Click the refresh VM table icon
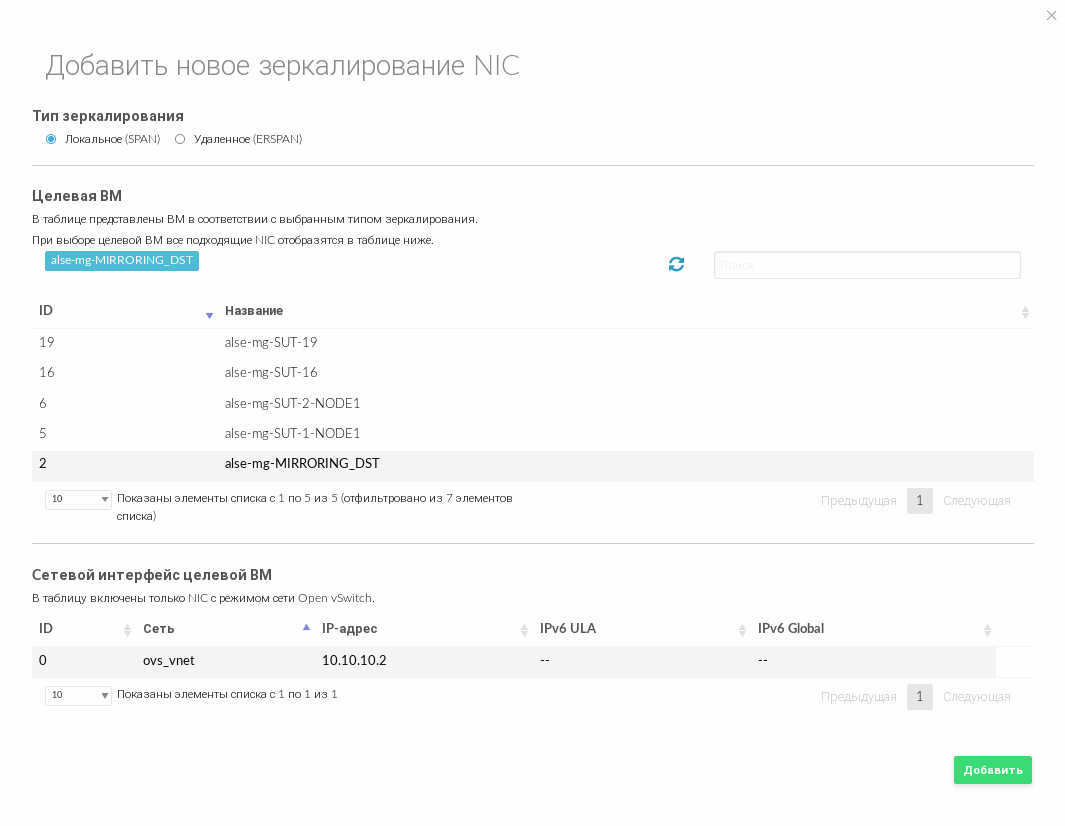 (676, 264)
